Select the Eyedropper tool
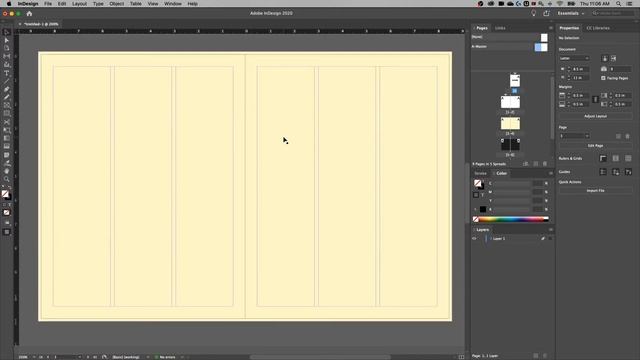640x360 pixels. (x=7, y=163)
